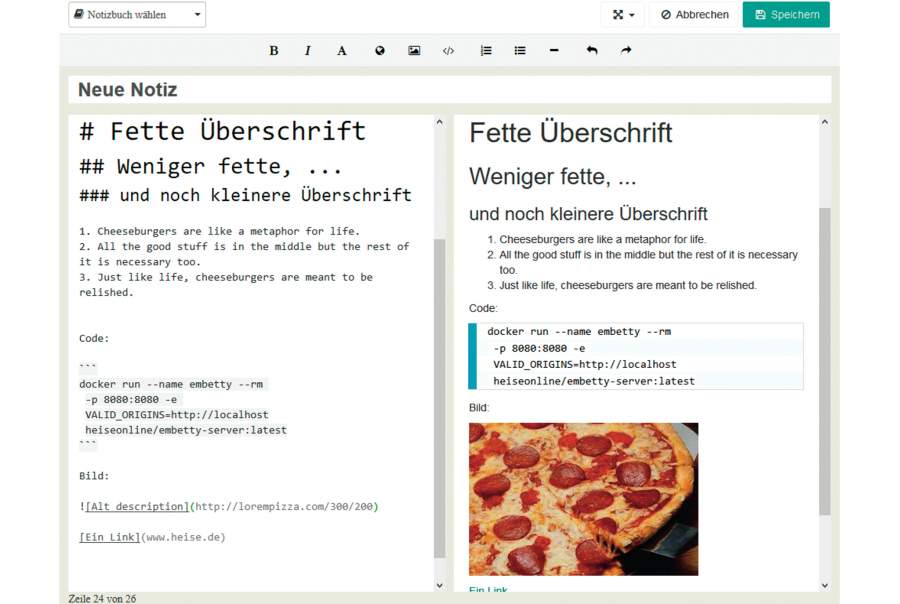
Task: Click the Neue Notiz title field
Action: tap(449, 90)
